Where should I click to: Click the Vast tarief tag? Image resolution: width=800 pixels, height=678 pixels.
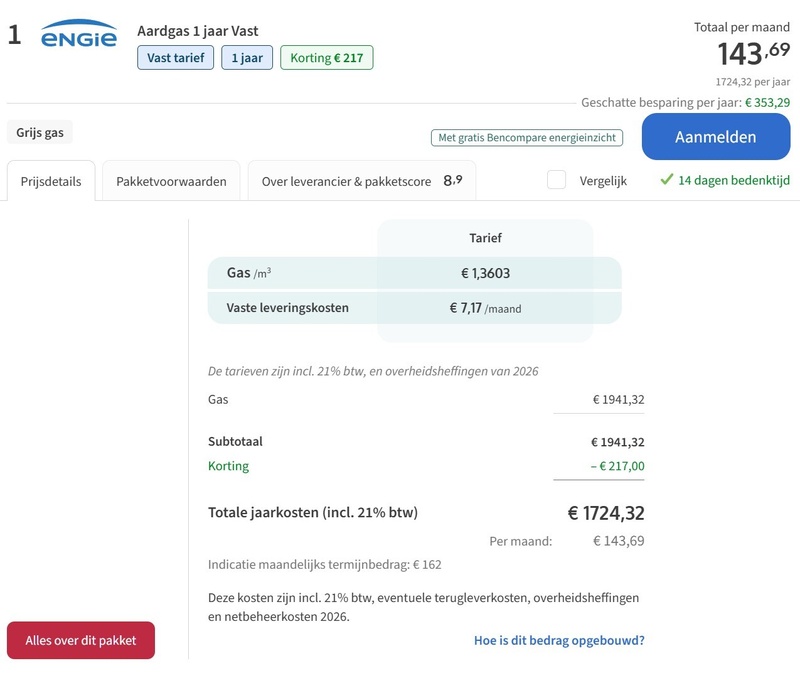coord(176,58)
